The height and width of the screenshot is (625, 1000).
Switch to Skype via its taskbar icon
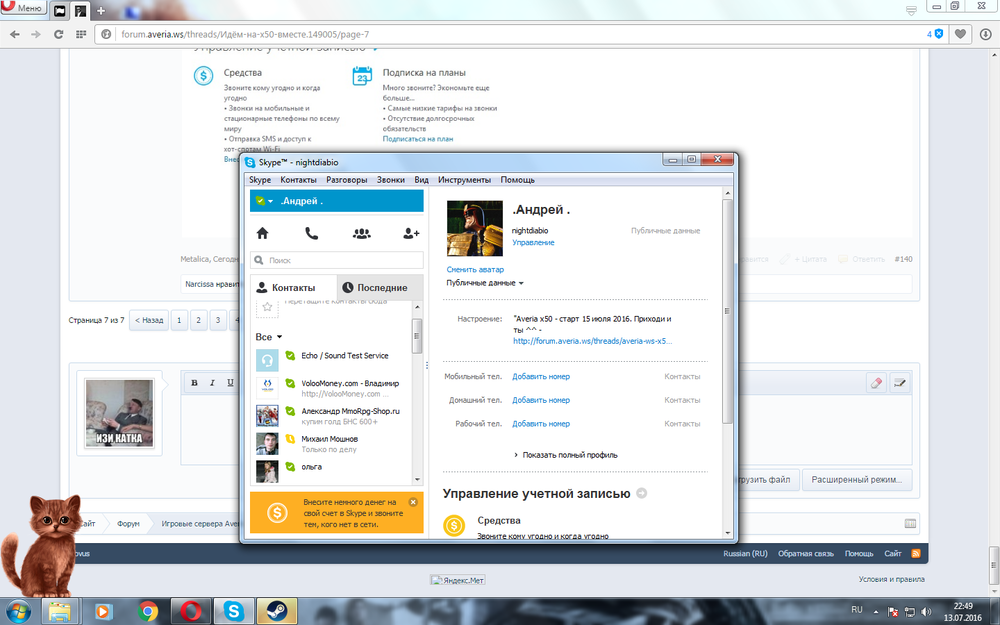coord(233,612)
